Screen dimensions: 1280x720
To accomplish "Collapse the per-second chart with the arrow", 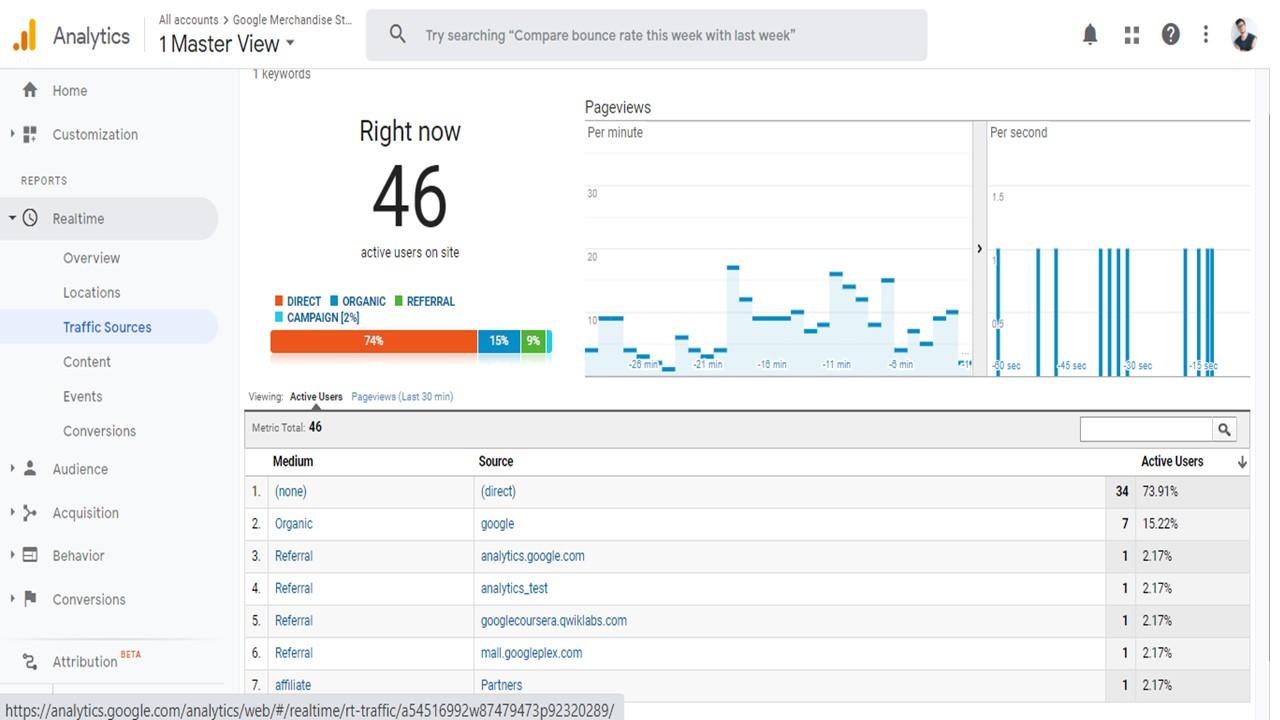I will click(x=980, y=248).
